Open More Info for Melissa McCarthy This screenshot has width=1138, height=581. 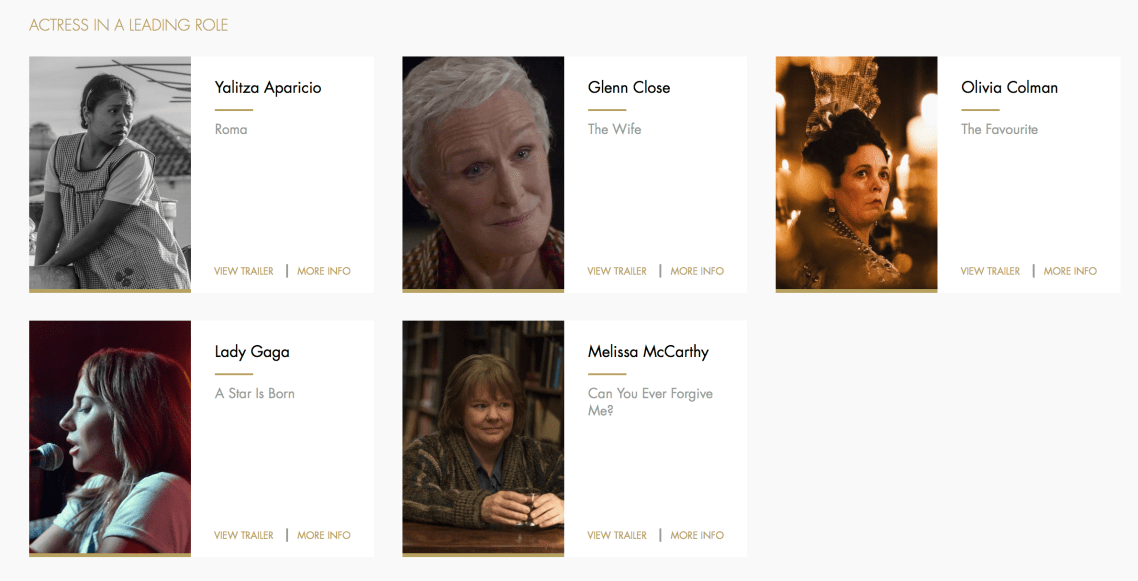click(697, 535)
